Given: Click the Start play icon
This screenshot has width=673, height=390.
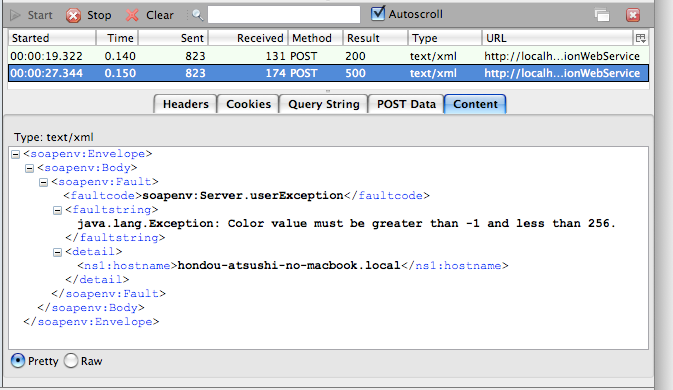Looking at the screenshot, I should [x=15, y=15].
